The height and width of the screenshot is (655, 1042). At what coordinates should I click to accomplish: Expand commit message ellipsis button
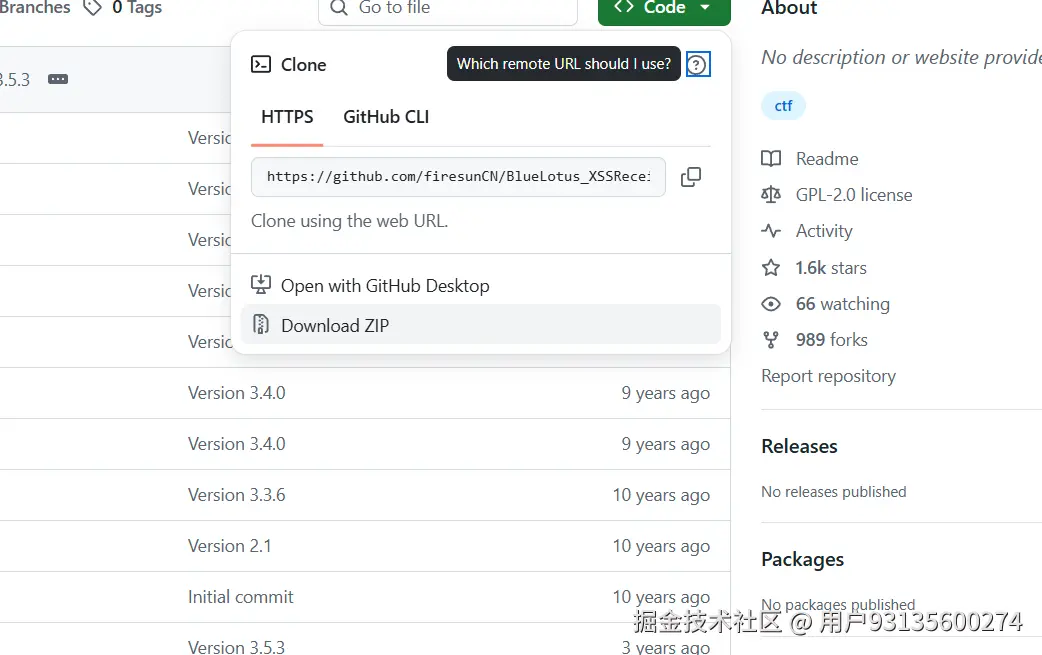[58, 79]
